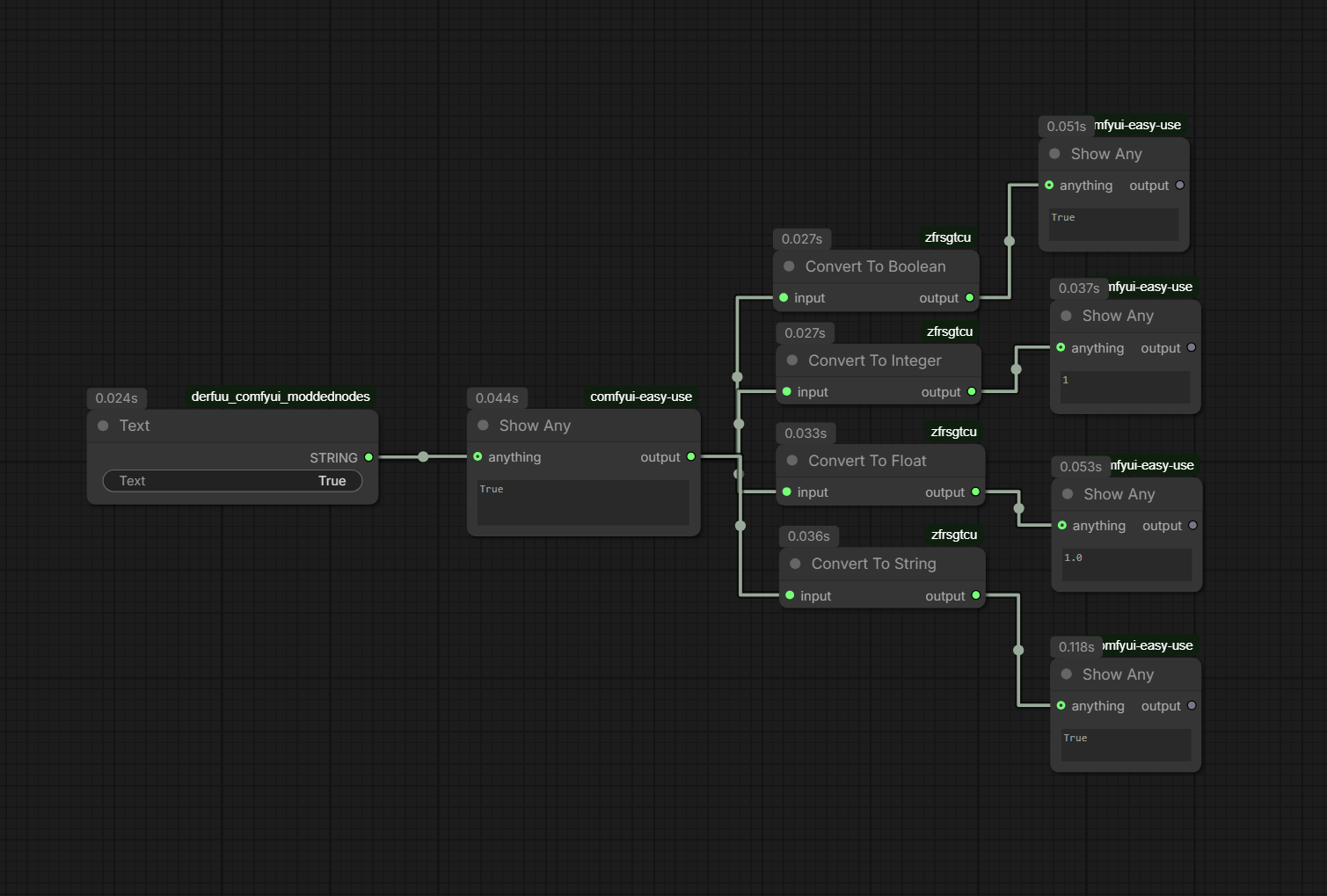Click the True text box in 0.044s Show Any
The height and width of the screenshot is (896, 1327).
tap(583, 503)
